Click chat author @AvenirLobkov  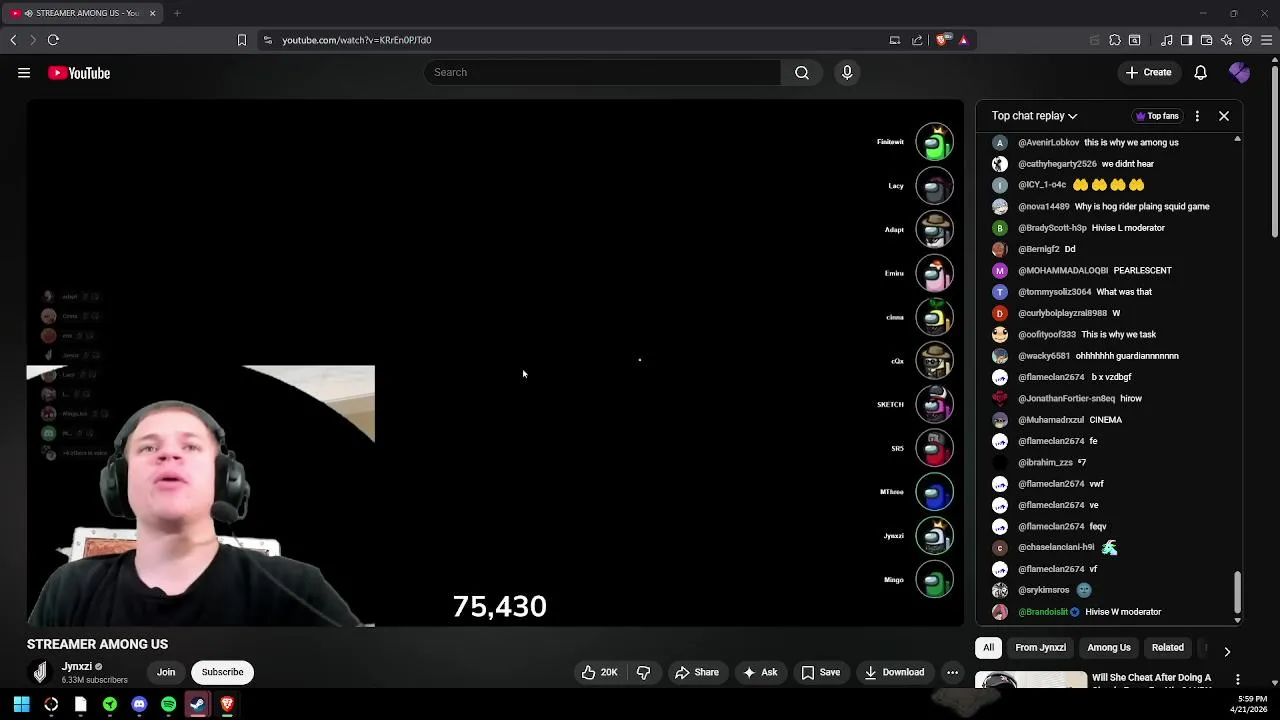[x=1048, y=142]
